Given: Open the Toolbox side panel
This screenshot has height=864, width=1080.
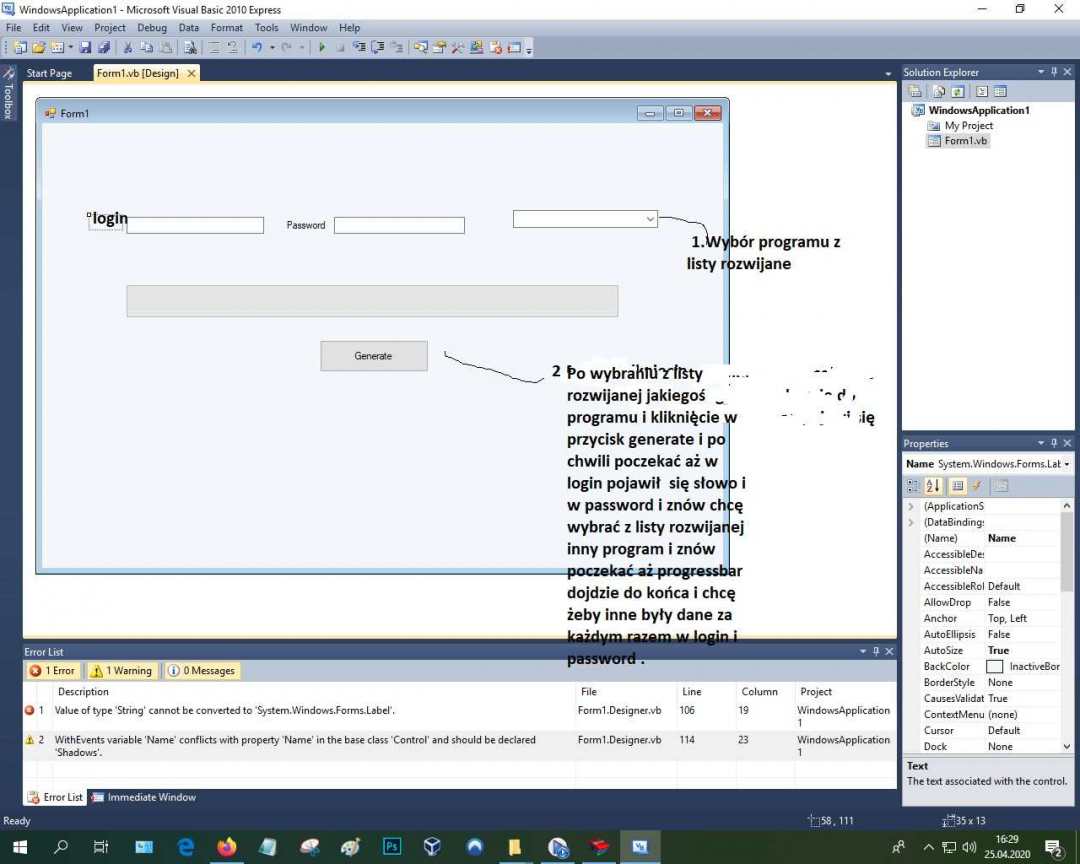Looking at the screenshot, I should [x=8, y=95].
